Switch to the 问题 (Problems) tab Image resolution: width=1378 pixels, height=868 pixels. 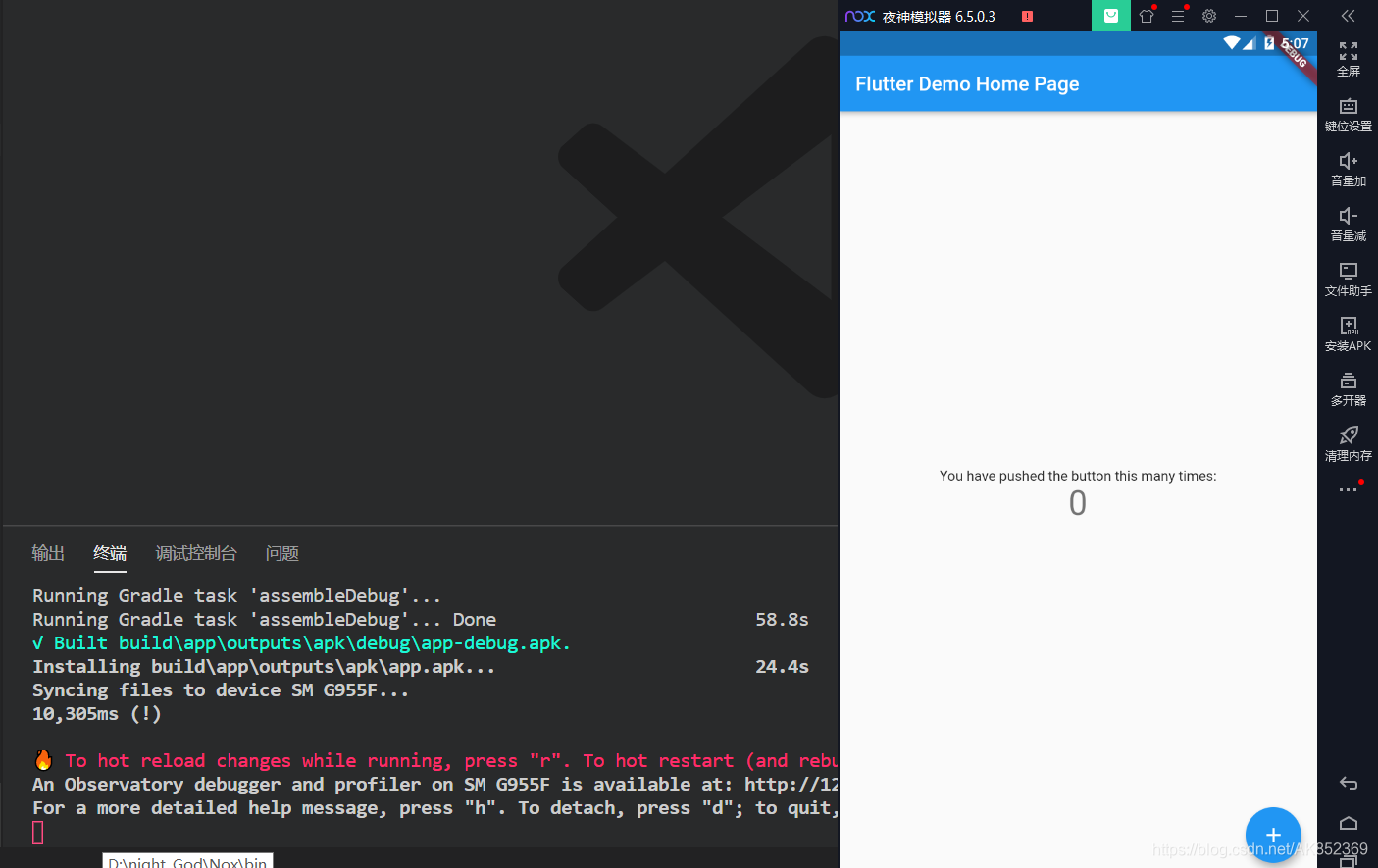tap(282, 553)
